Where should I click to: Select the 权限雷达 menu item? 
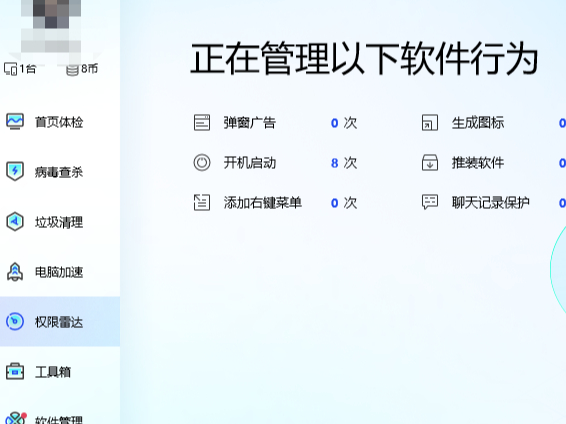(x=60, y=322)
